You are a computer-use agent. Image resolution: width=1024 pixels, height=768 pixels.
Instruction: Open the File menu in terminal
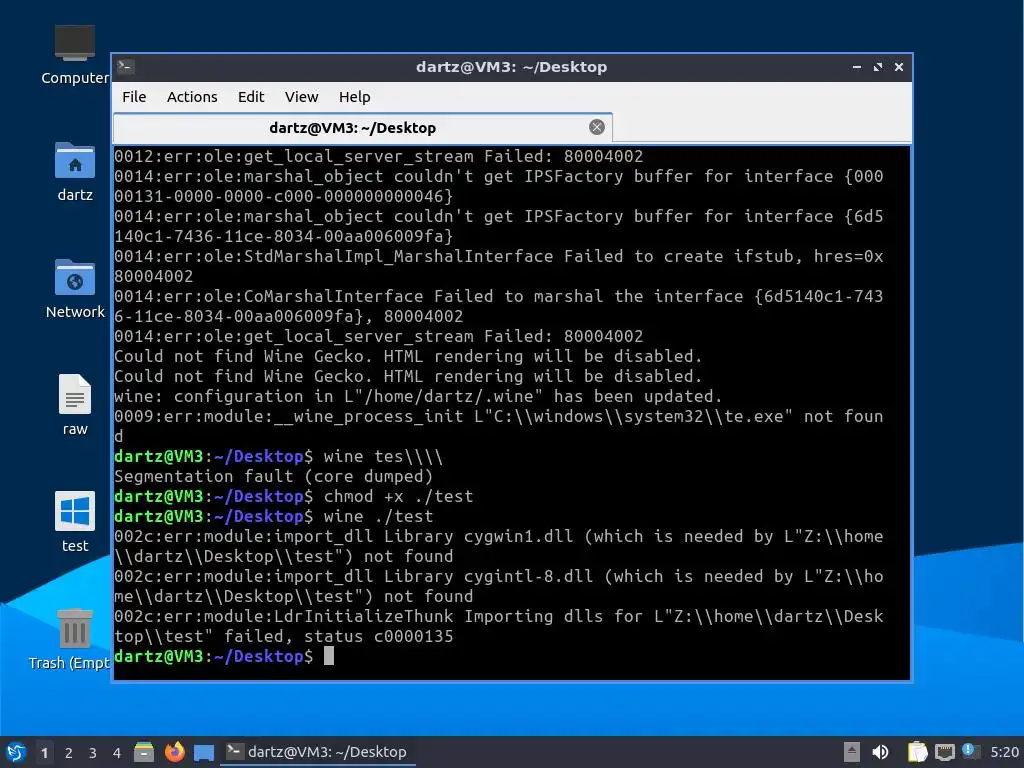[x=134, y=97]
